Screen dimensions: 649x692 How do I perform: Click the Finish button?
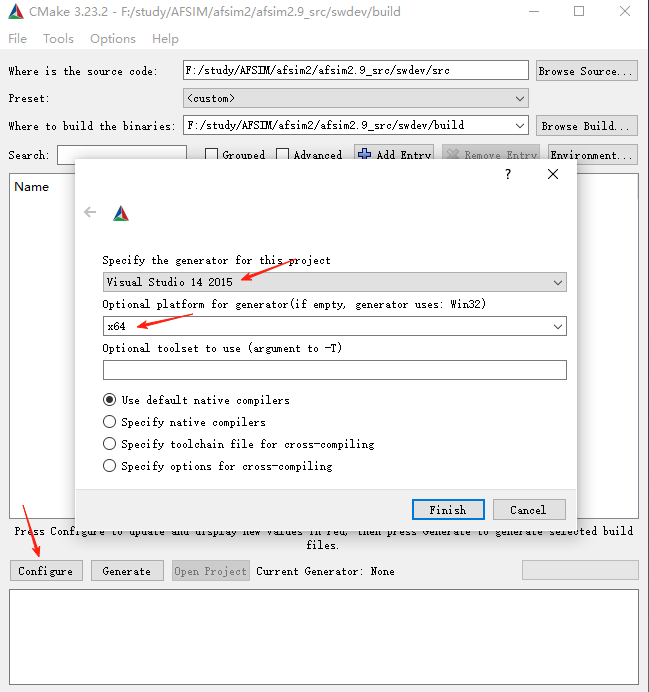pos(448,510)
